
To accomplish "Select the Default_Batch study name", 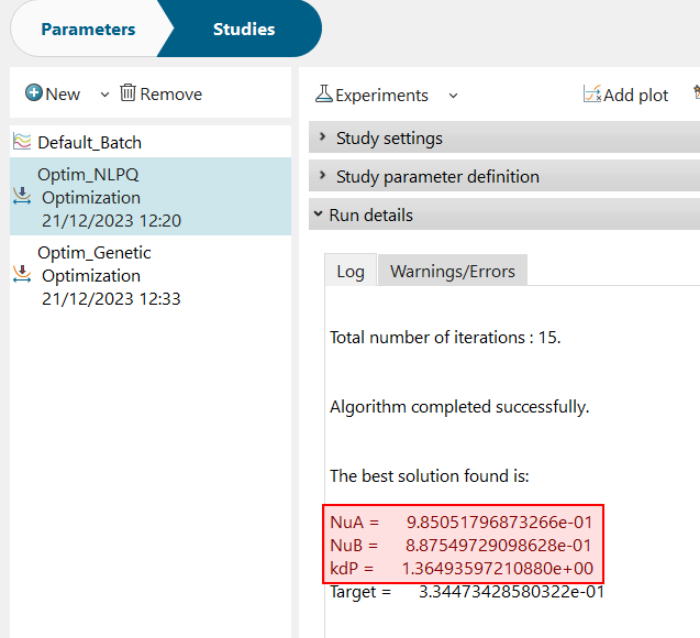I will coord(90,143).
